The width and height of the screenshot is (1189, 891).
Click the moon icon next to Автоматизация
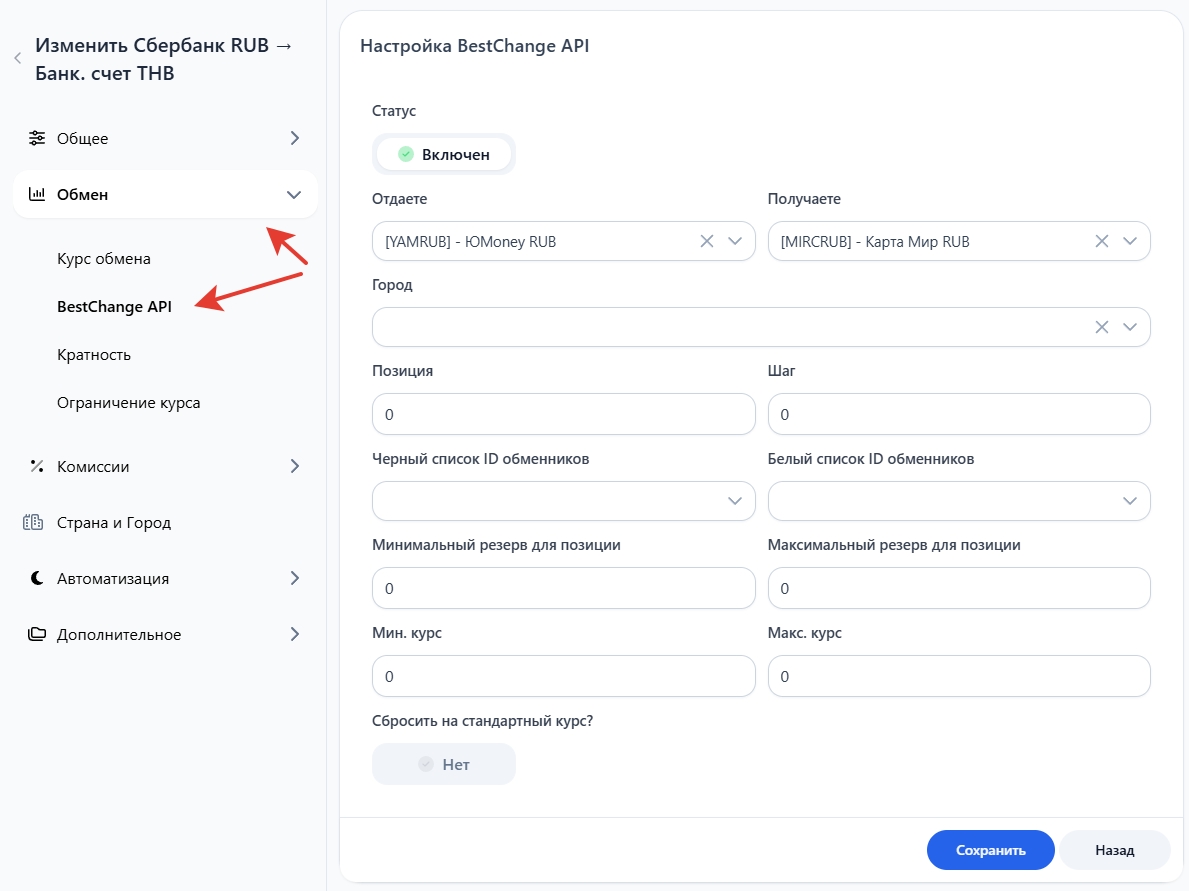click(37, 578)
